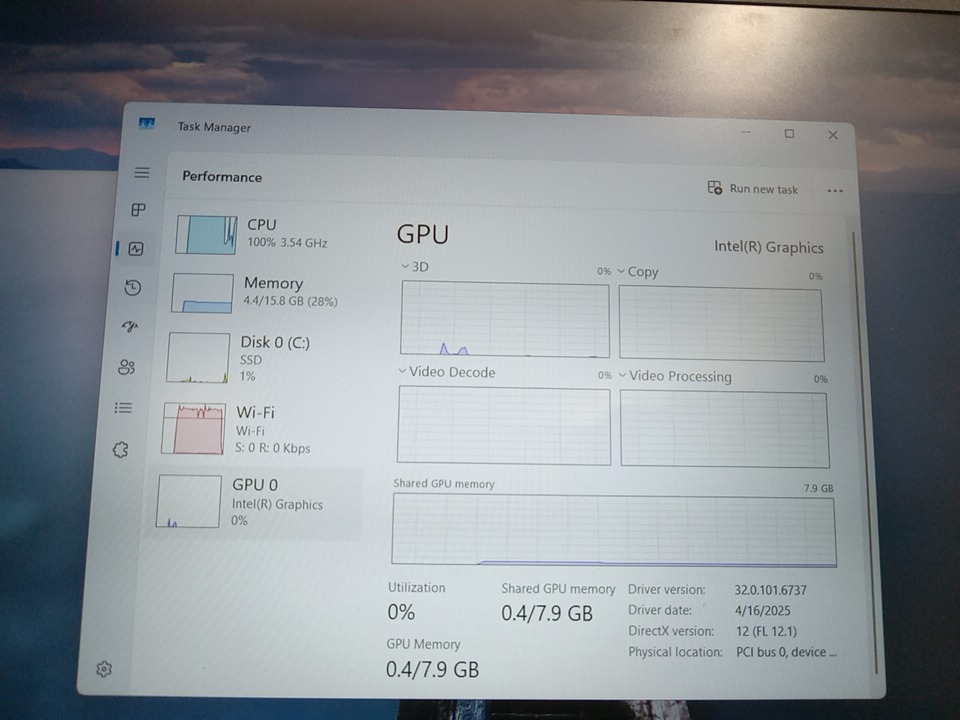This screenshot has width=960, height=720.
Task: Select the Performance page icon
Action: tap(135, 249)
